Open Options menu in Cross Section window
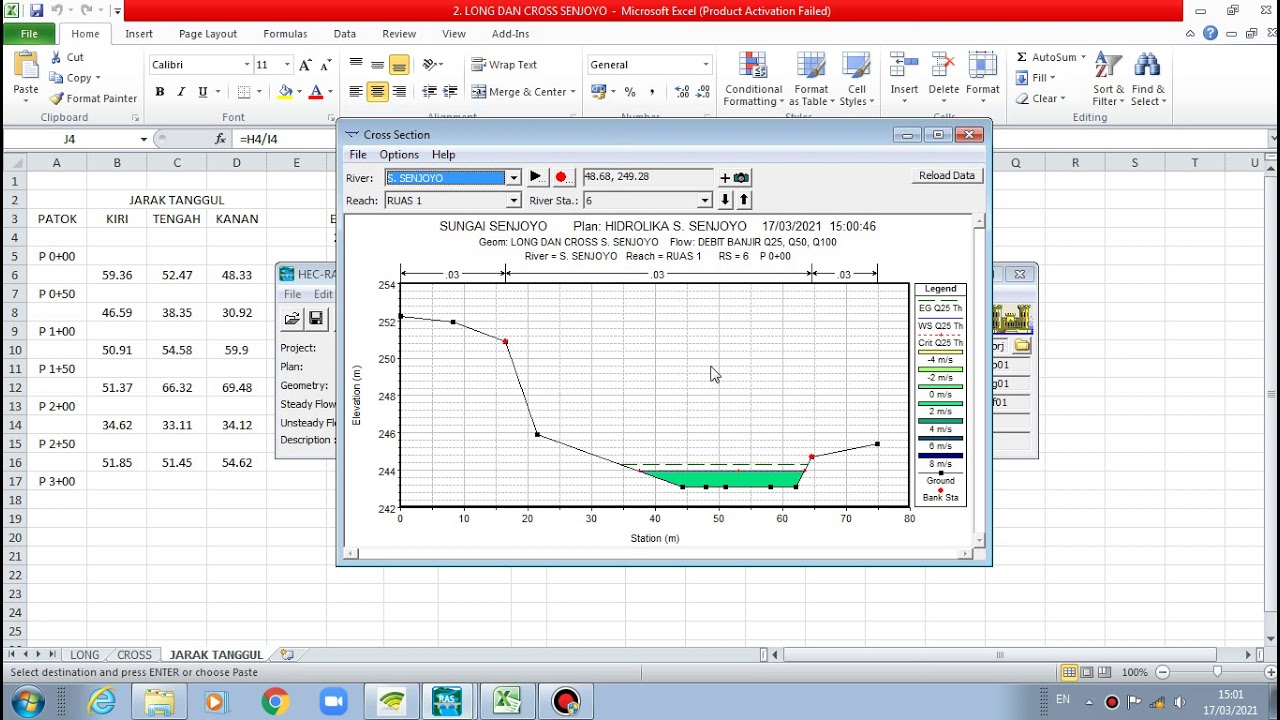Screen dimensions: 1280x720 pos(399,155)
